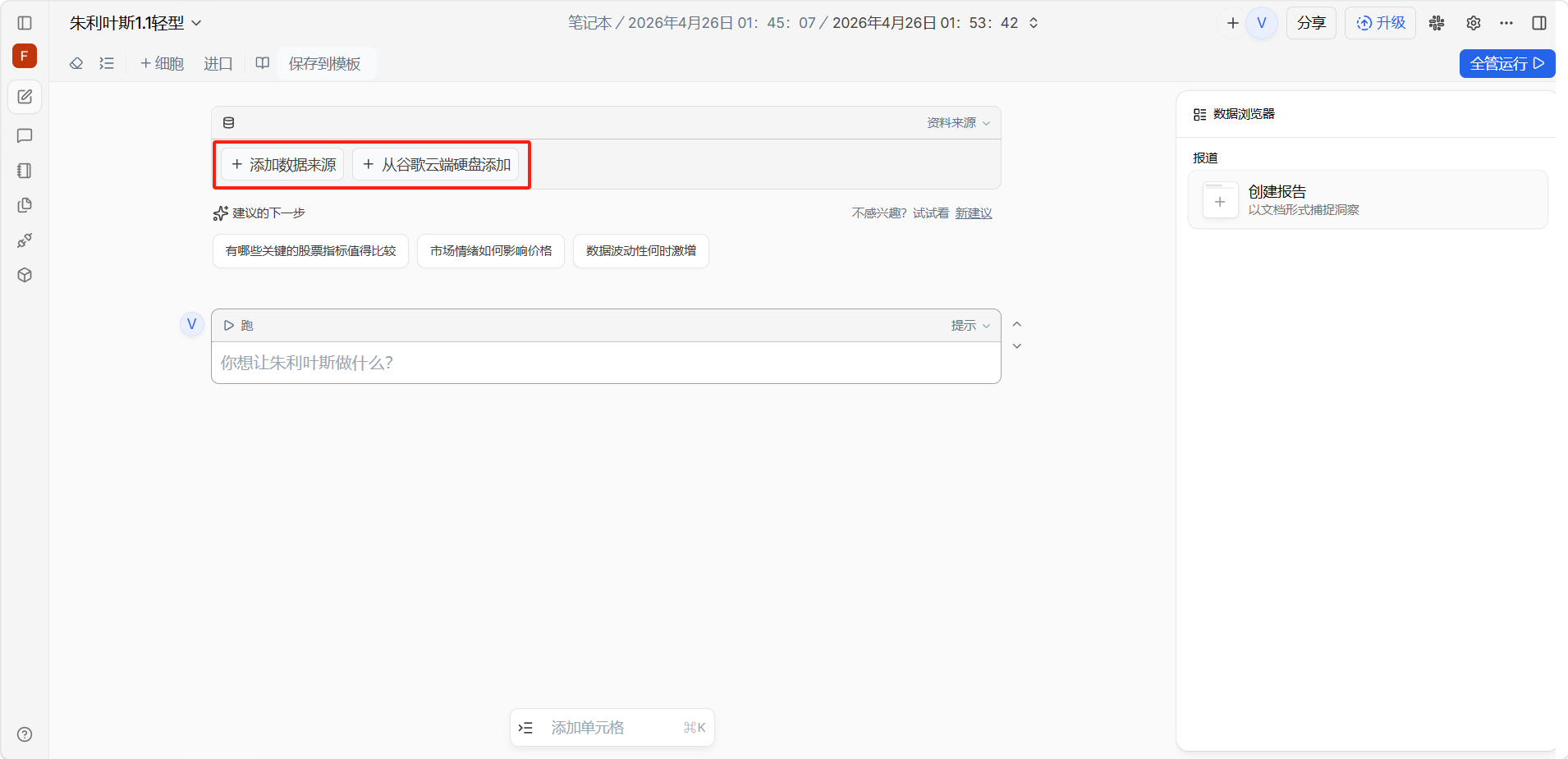Expand the 朱利叶斯1.1轻型 model dropdown
The image size is (1568, 759).
point(135,23)
